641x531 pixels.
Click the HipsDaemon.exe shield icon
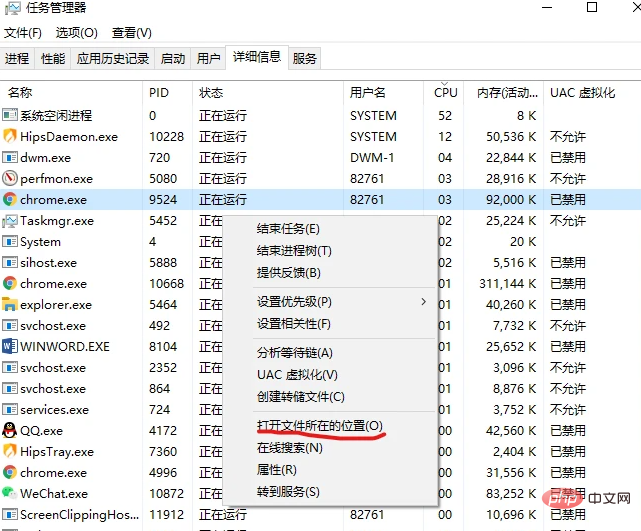point(10,136)
